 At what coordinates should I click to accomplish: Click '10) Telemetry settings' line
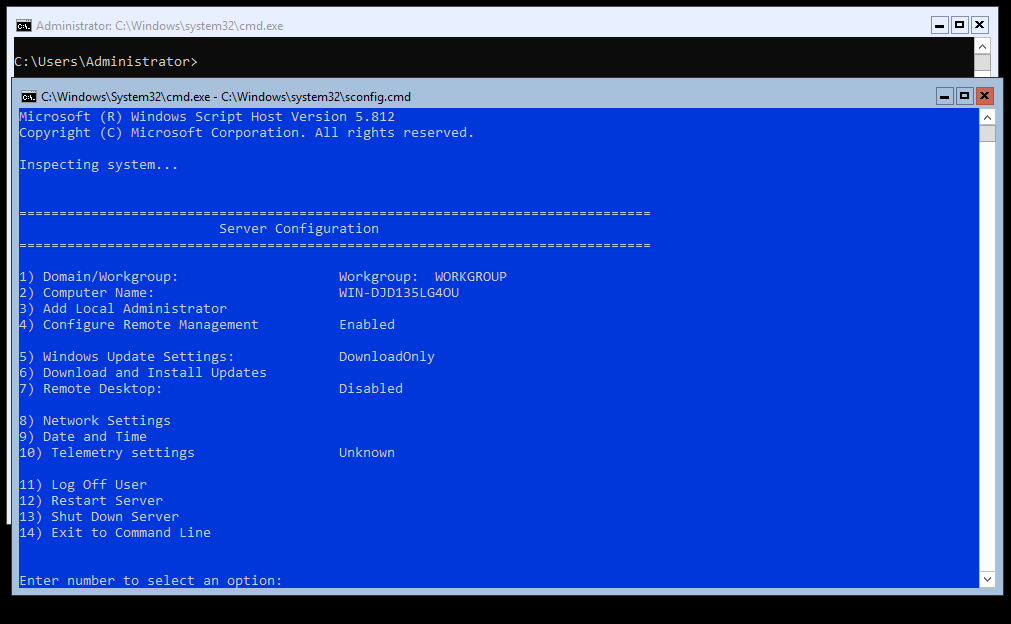click(x=107, y=453)
